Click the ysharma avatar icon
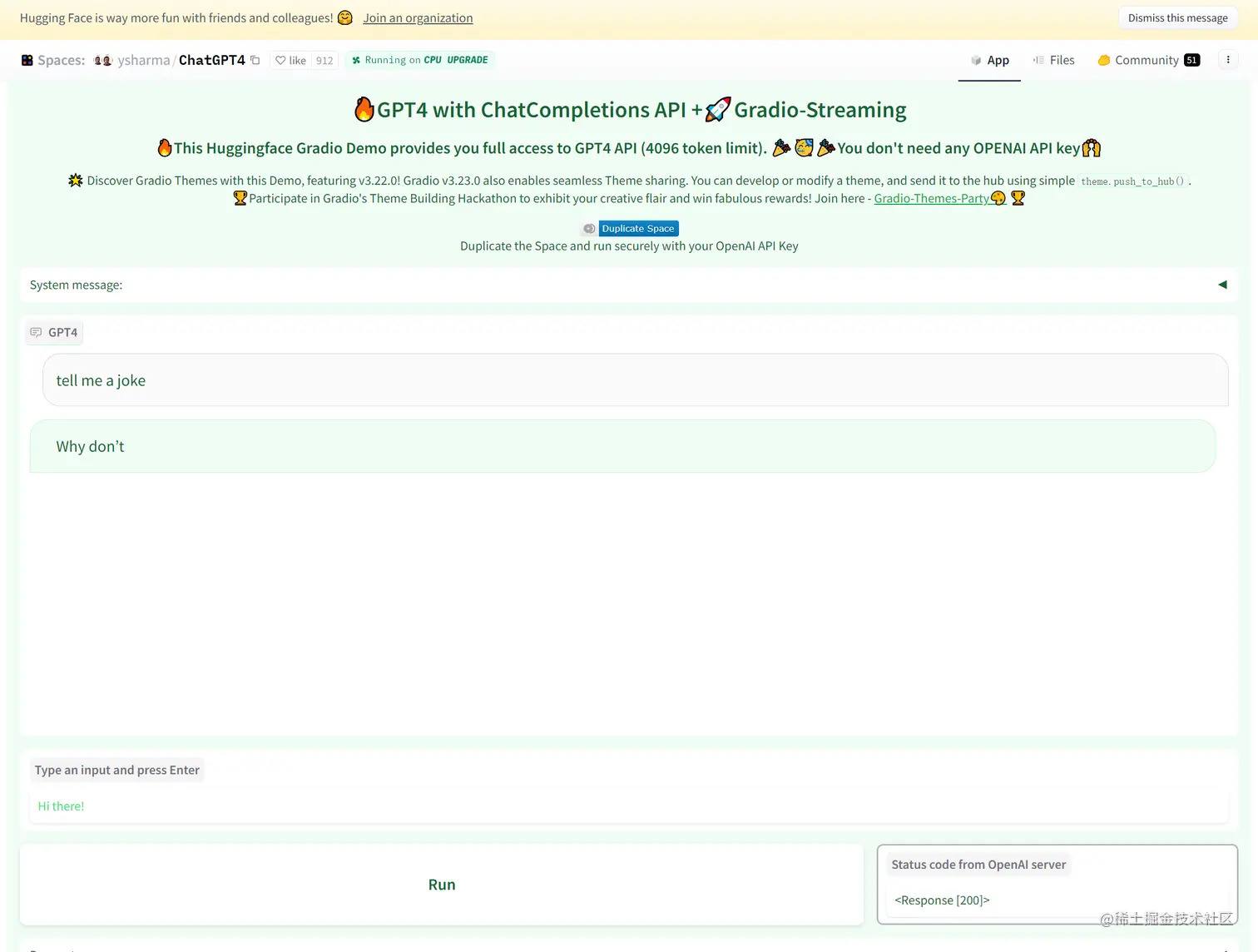Screen dimensions: 1258x952 click(x=102, y=60)
